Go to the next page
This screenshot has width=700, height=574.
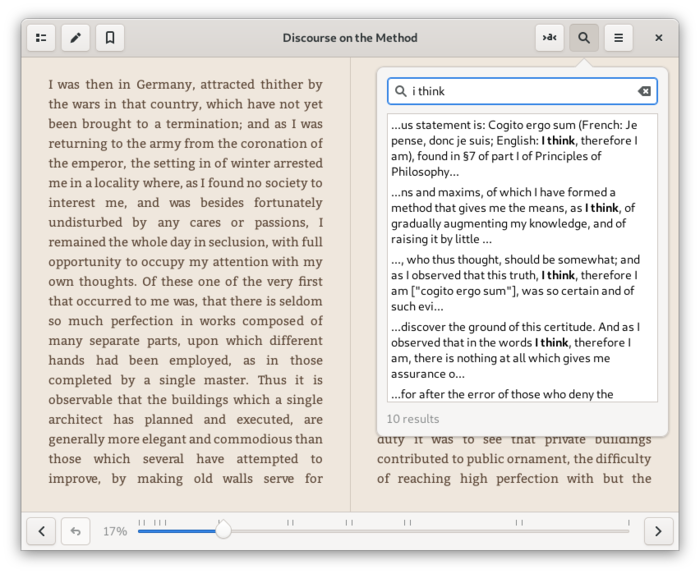click(658, 531)
